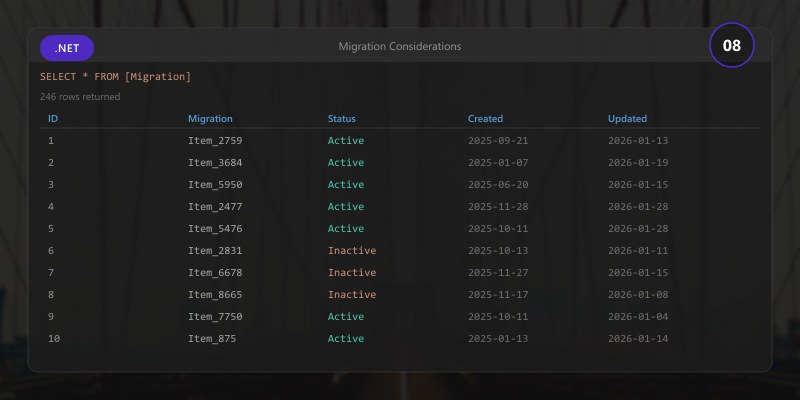Click ID cell of Item_2477 row
Screen dimensions: 800x400
pyautogui.click(x=51, y=206)
